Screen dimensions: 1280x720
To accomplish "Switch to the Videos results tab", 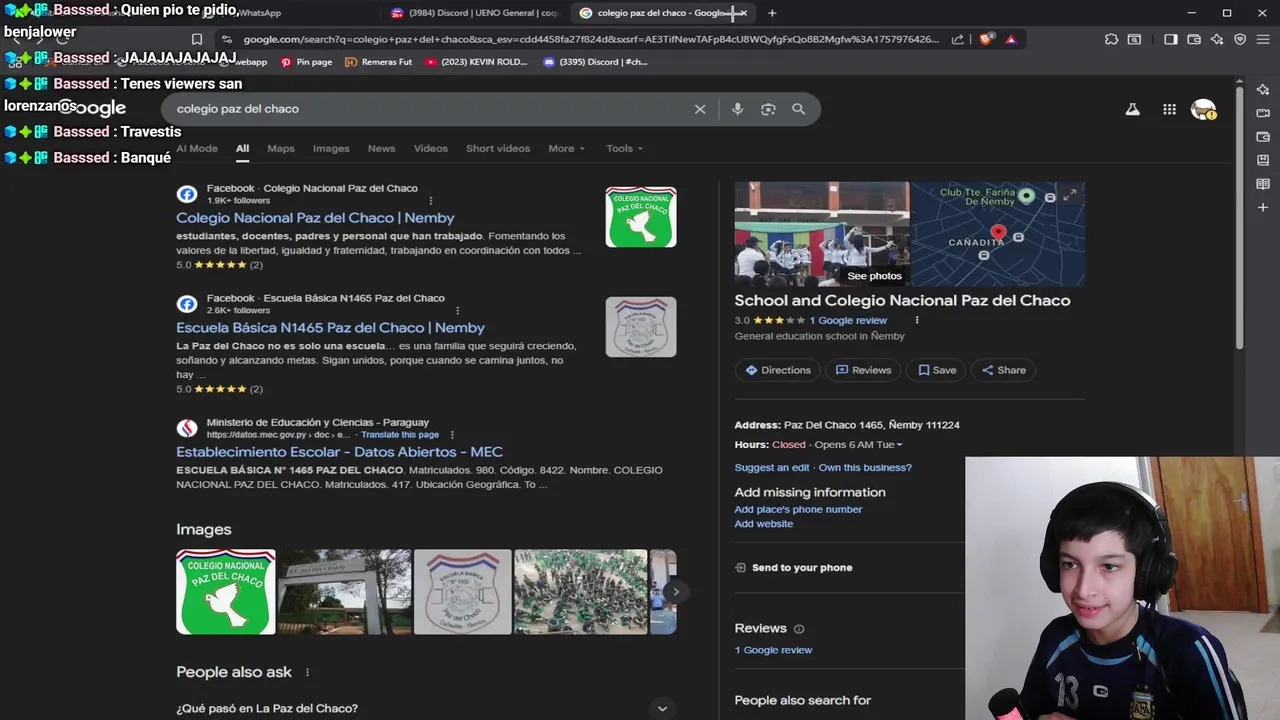I will pyautogui.click(x=431, y=148).
